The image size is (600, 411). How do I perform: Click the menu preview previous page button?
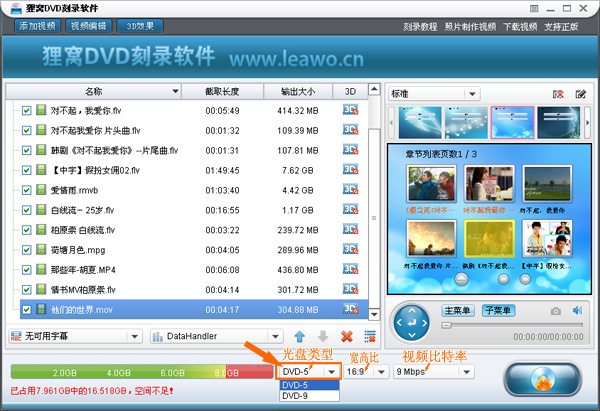[503, 279]
